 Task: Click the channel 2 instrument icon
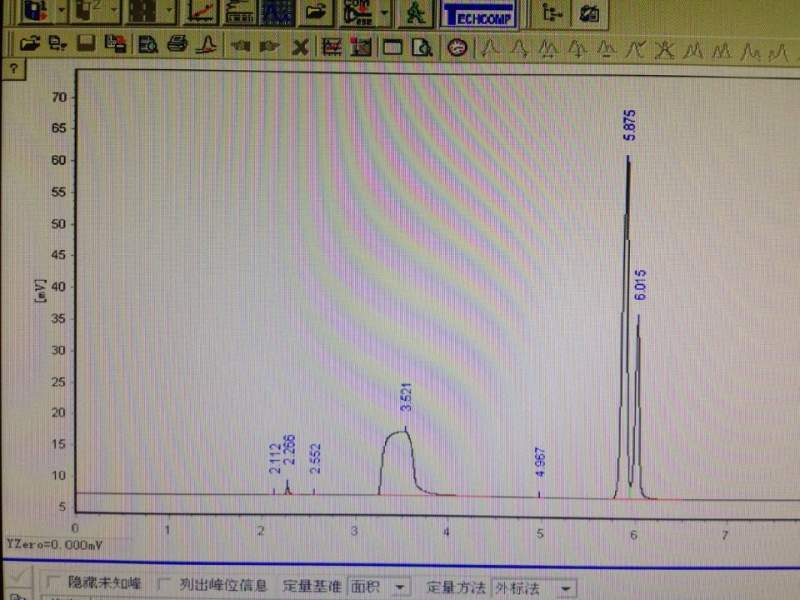click(x=89, y=12)
